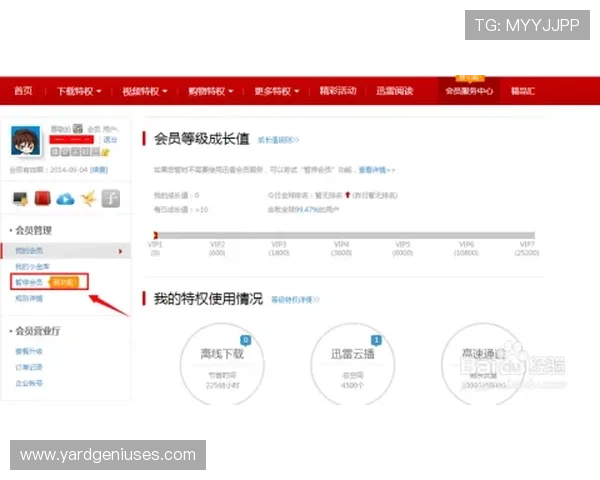Open the gray f icon
The height and width of the screenshot is (480, 600).
[111, 199]
